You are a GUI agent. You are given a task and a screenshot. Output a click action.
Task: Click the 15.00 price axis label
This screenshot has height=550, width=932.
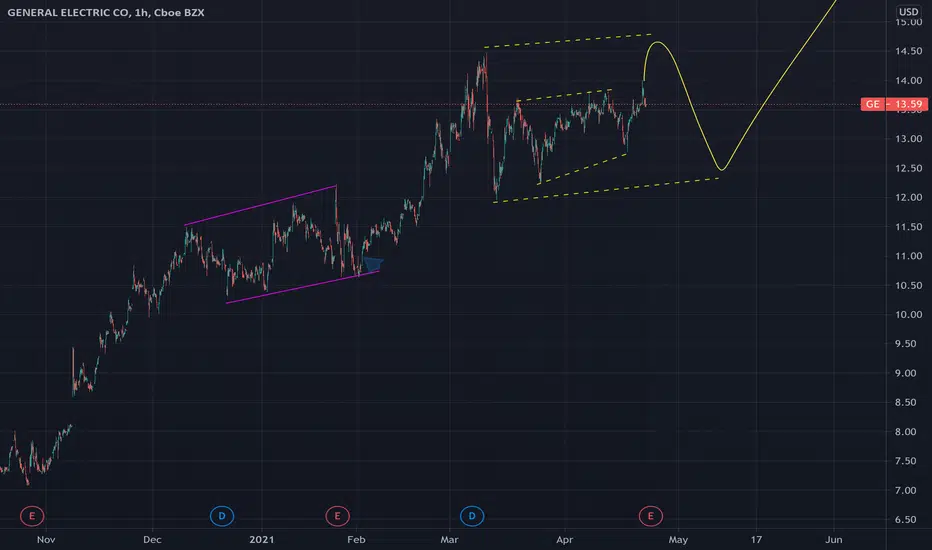[909, 23]
